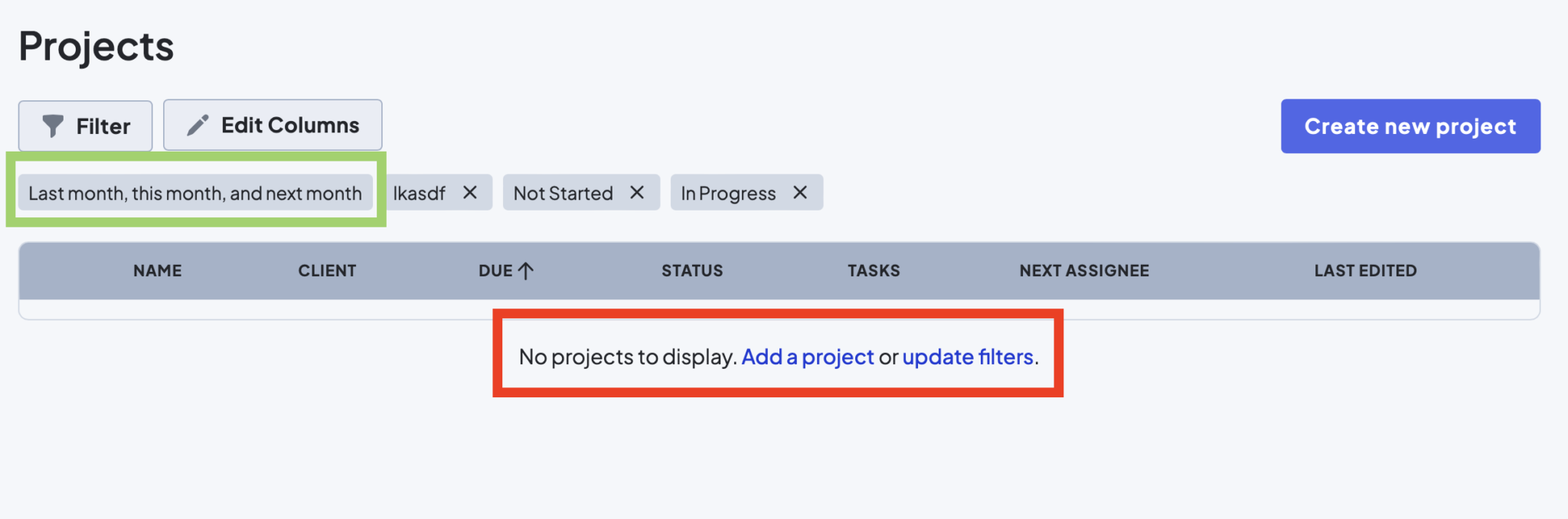The width and height of the screenshot is (1568, 519).
Task: Click the CLIENT column header
Action: (x=327, y=269)
